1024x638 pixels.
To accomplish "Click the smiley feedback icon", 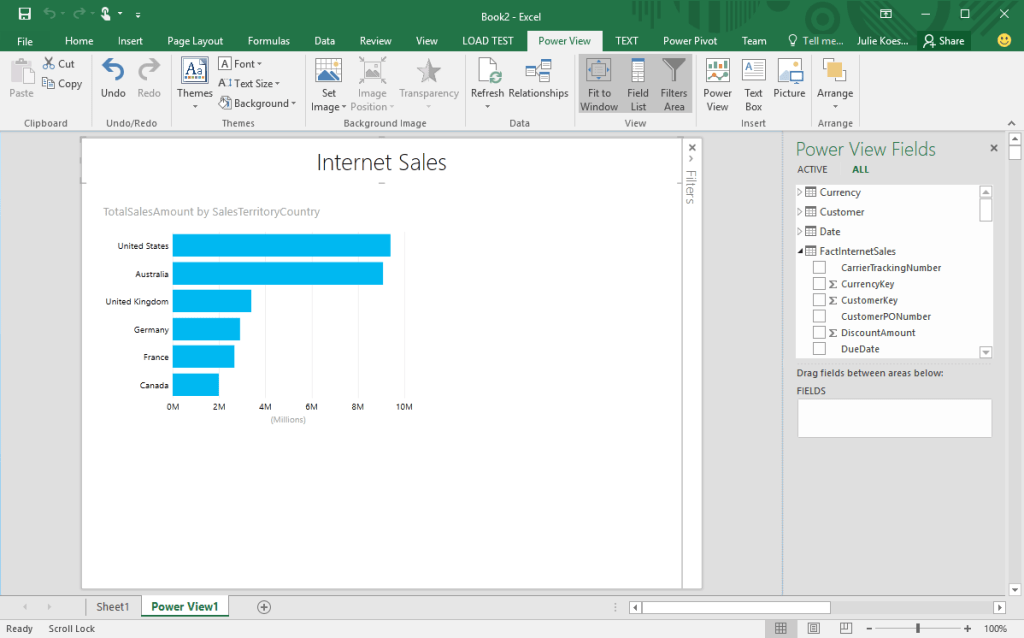I will click(x=1004, y=40).
